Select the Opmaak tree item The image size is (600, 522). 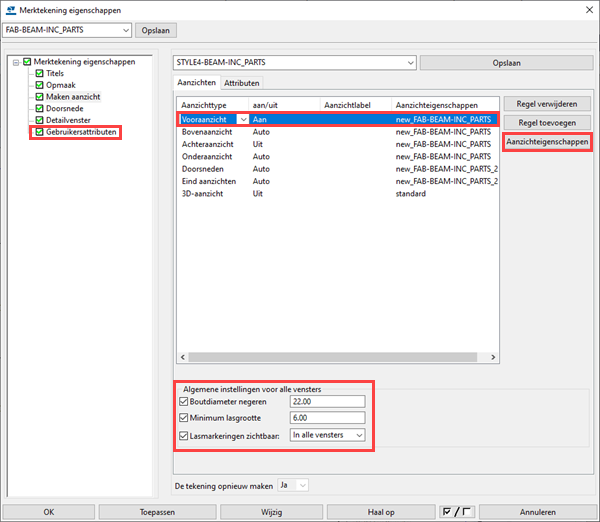pos(61,85)
